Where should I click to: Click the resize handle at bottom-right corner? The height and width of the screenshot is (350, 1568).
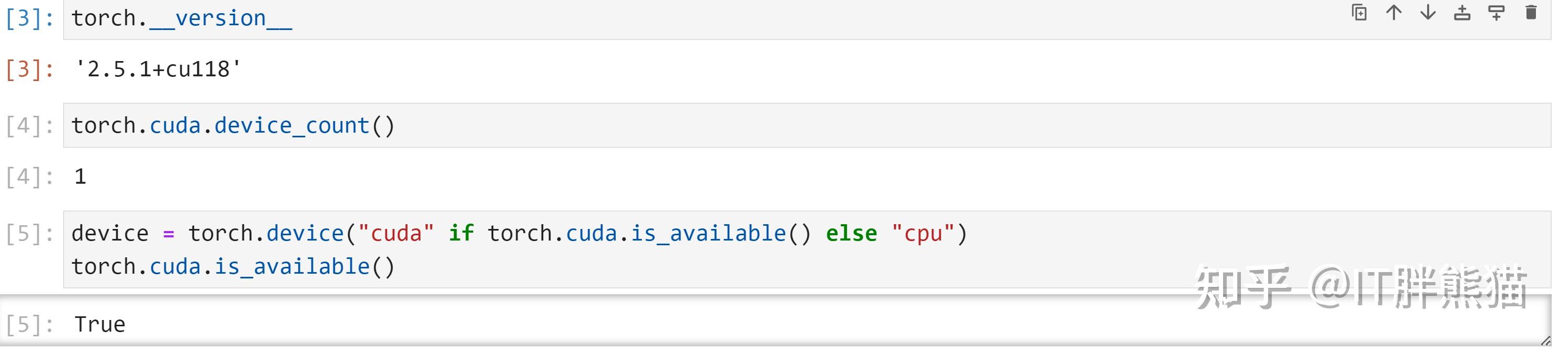(1546, 342)
